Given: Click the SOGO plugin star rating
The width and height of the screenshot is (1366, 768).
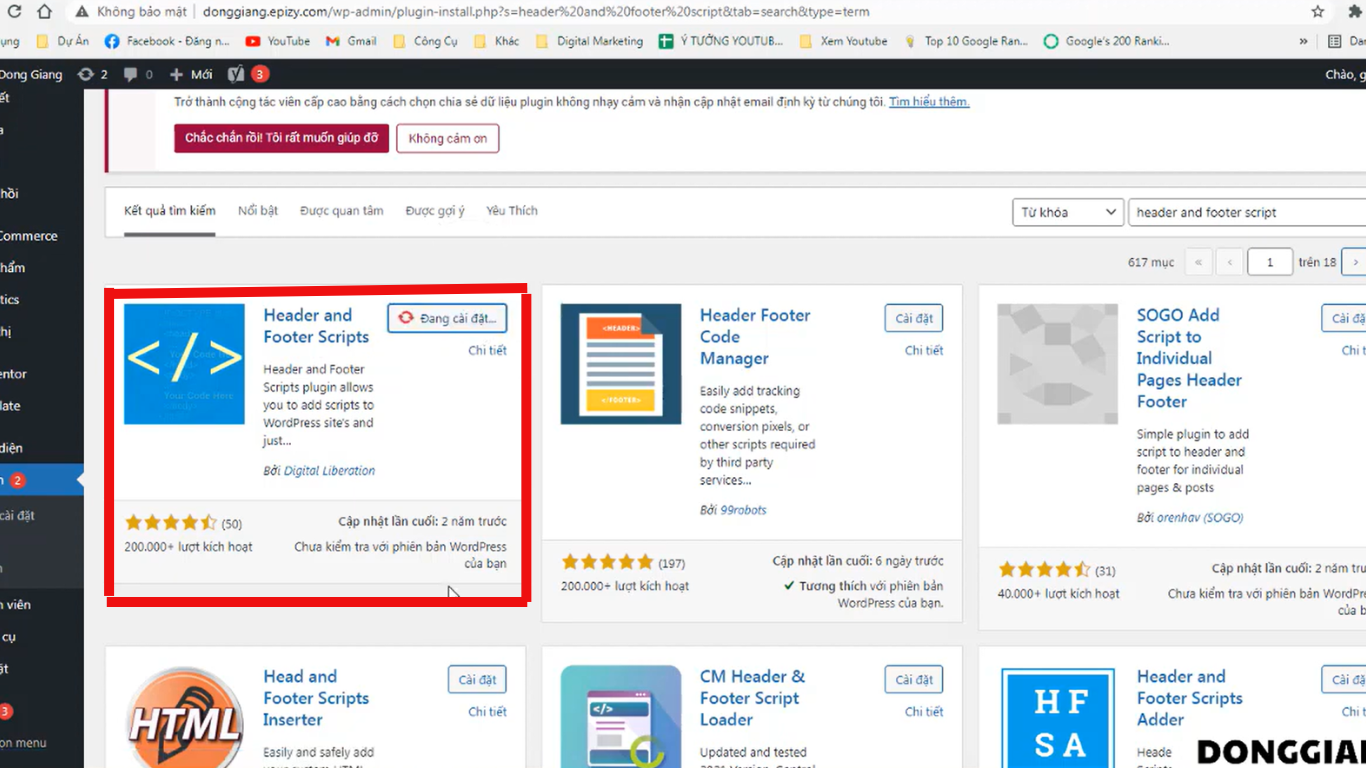Looking at the screenshot, I should [1044, 570].
